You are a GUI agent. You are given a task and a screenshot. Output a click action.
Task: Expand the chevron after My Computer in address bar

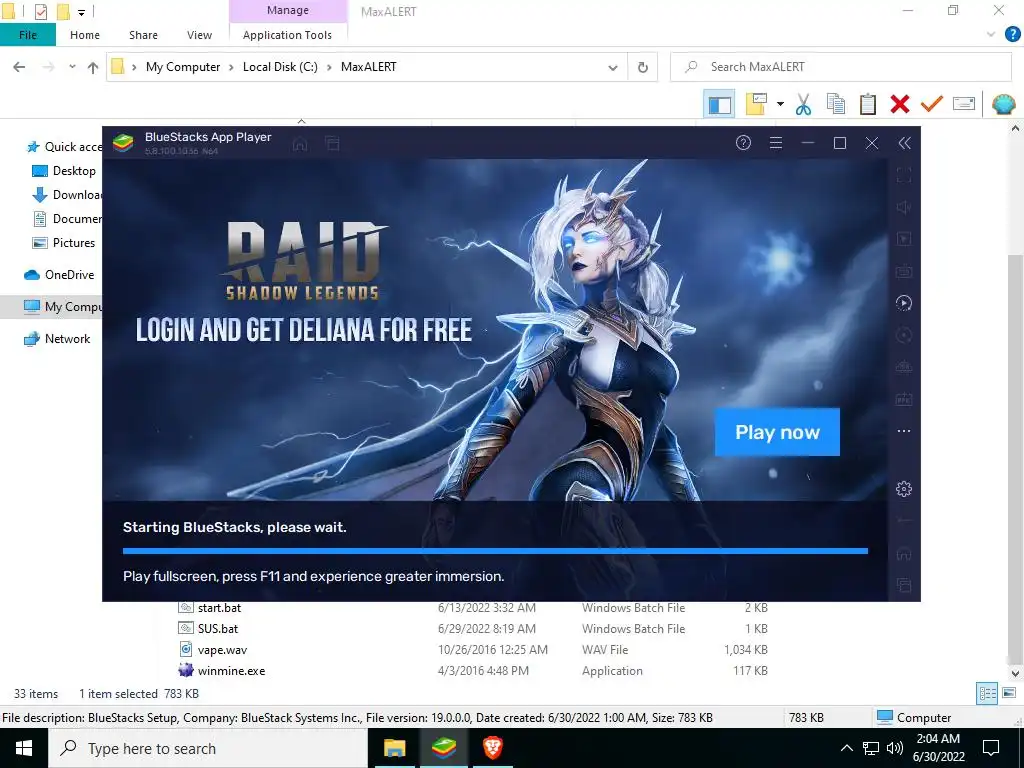231,67
